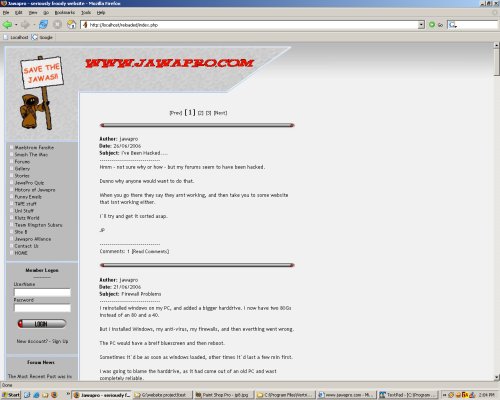Open the Bookmarks menu
Screen dimensions: 500x400
[x=65, y=13]
